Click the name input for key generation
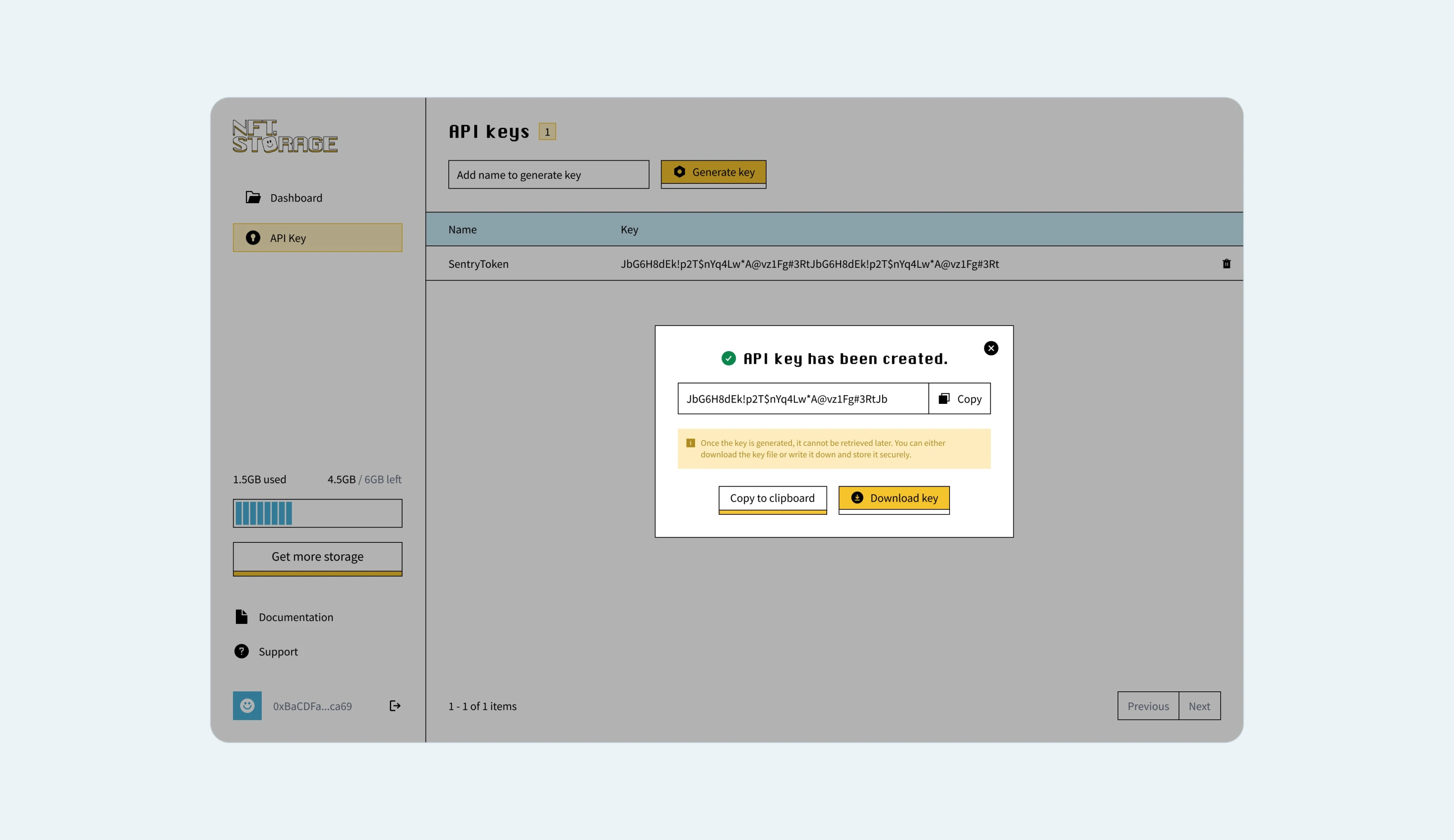This screenshot has width=1454, height=840. pyautogui.click(x=549, y=174)
